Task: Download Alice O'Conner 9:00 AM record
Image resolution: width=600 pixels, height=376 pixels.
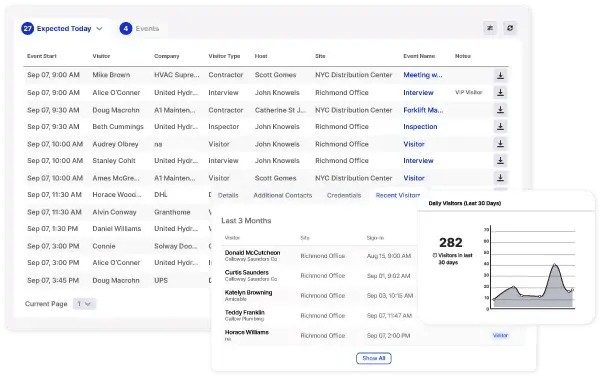Action: [x=500, y=92]
